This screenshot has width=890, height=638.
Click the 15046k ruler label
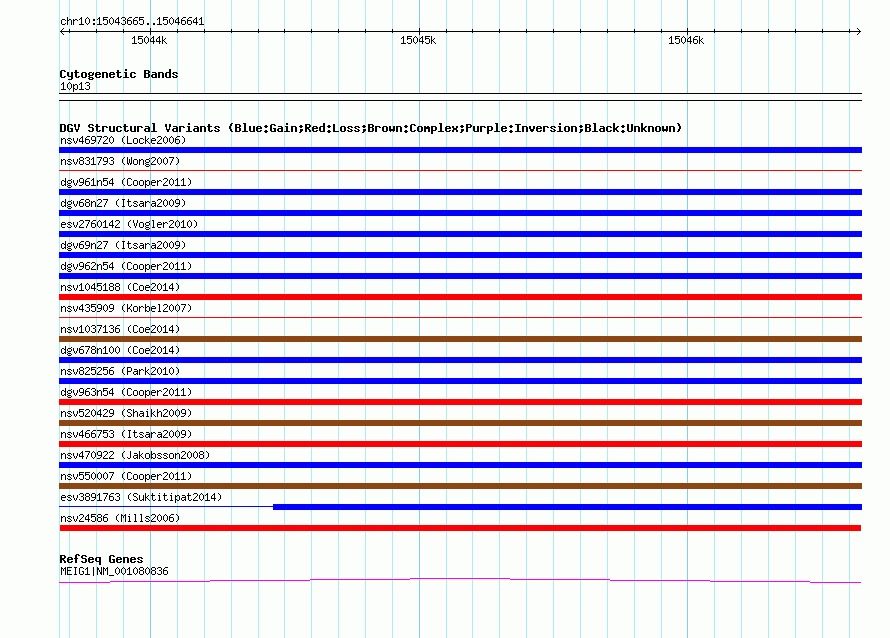tap(686, 40)
